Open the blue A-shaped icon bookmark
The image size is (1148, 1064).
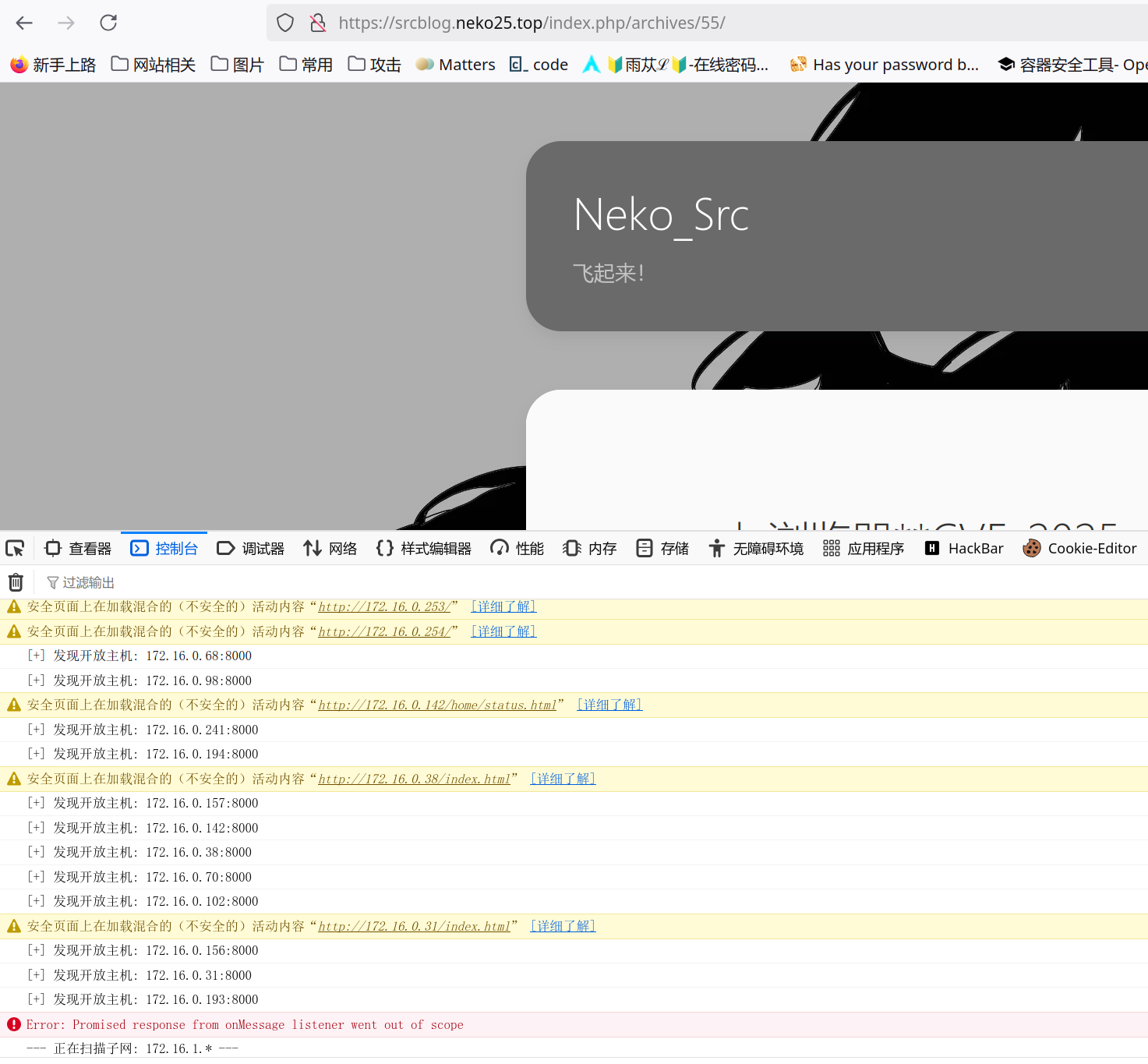[x=592, y=65]
